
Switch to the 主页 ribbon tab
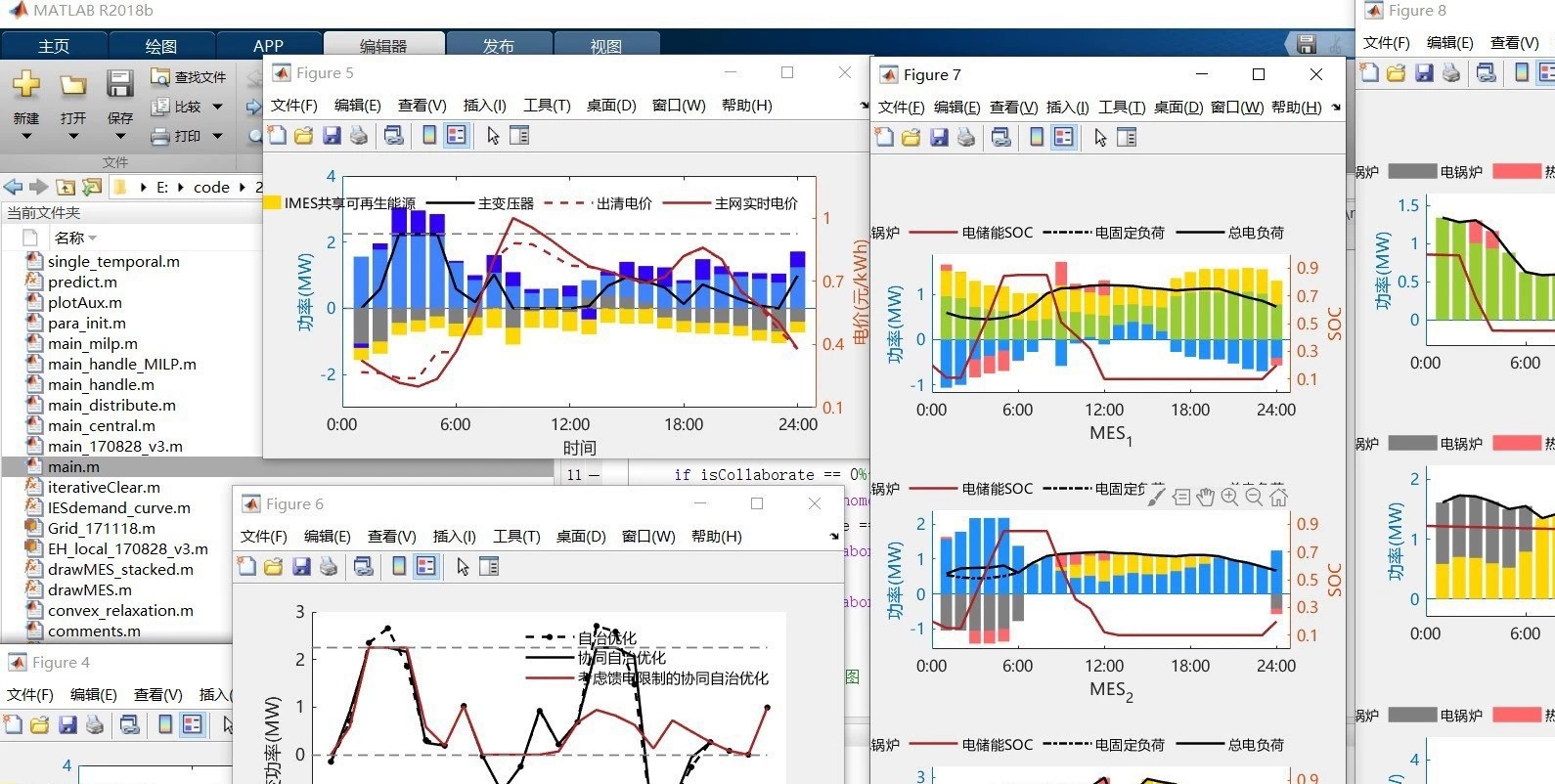[x=54, y=46]
